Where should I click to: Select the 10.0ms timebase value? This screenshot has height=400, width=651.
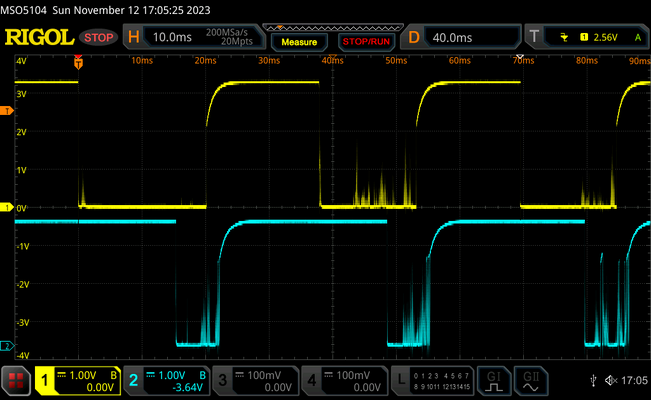click(172, 37)
